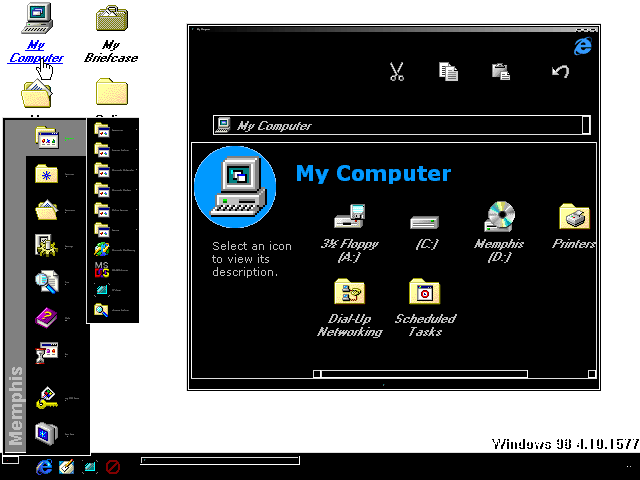The width and height of the screenshot is (640, 480).
Task: Open Find magnifier item in Start menu
Action: pos(56,282)
